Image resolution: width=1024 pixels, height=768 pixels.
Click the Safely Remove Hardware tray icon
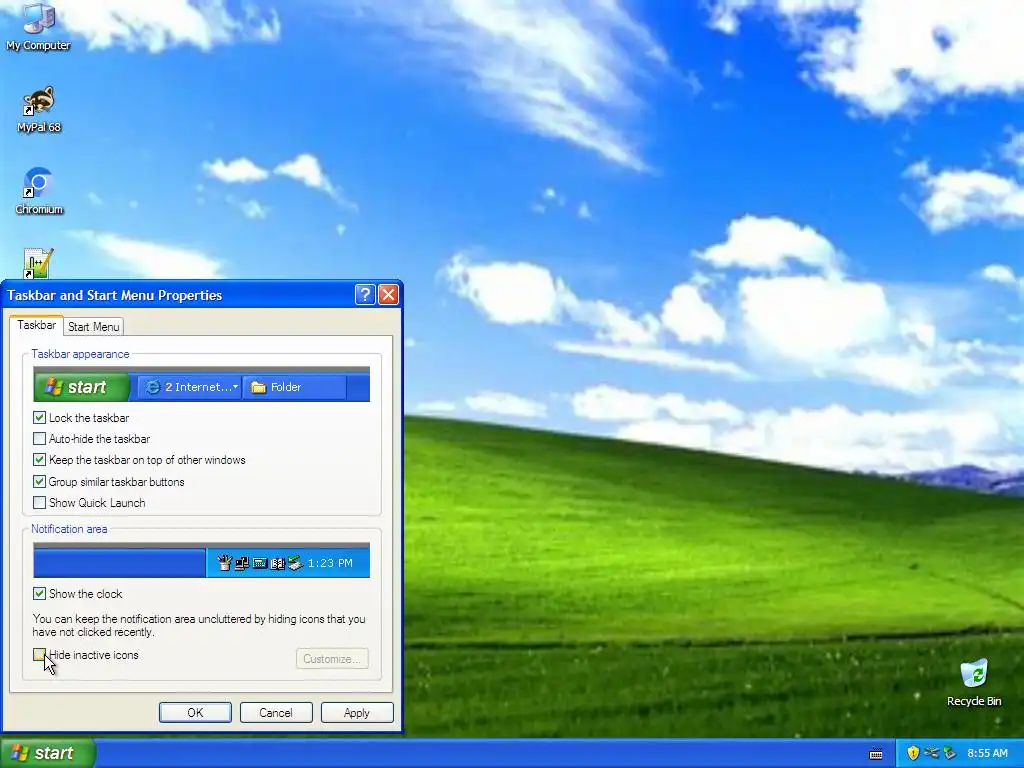click(949, 753)
